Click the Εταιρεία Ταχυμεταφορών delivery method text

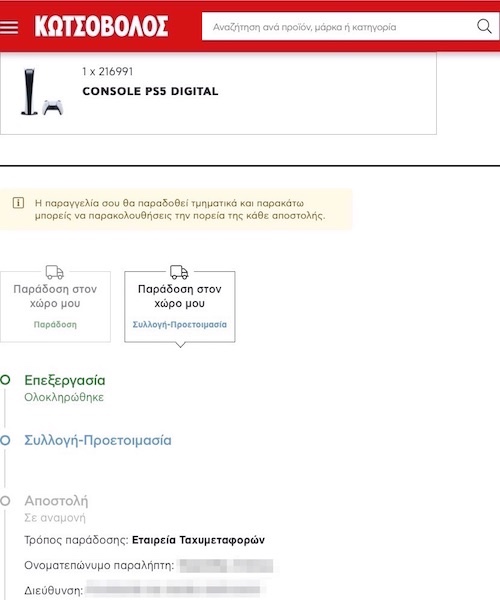click(198, 540)
